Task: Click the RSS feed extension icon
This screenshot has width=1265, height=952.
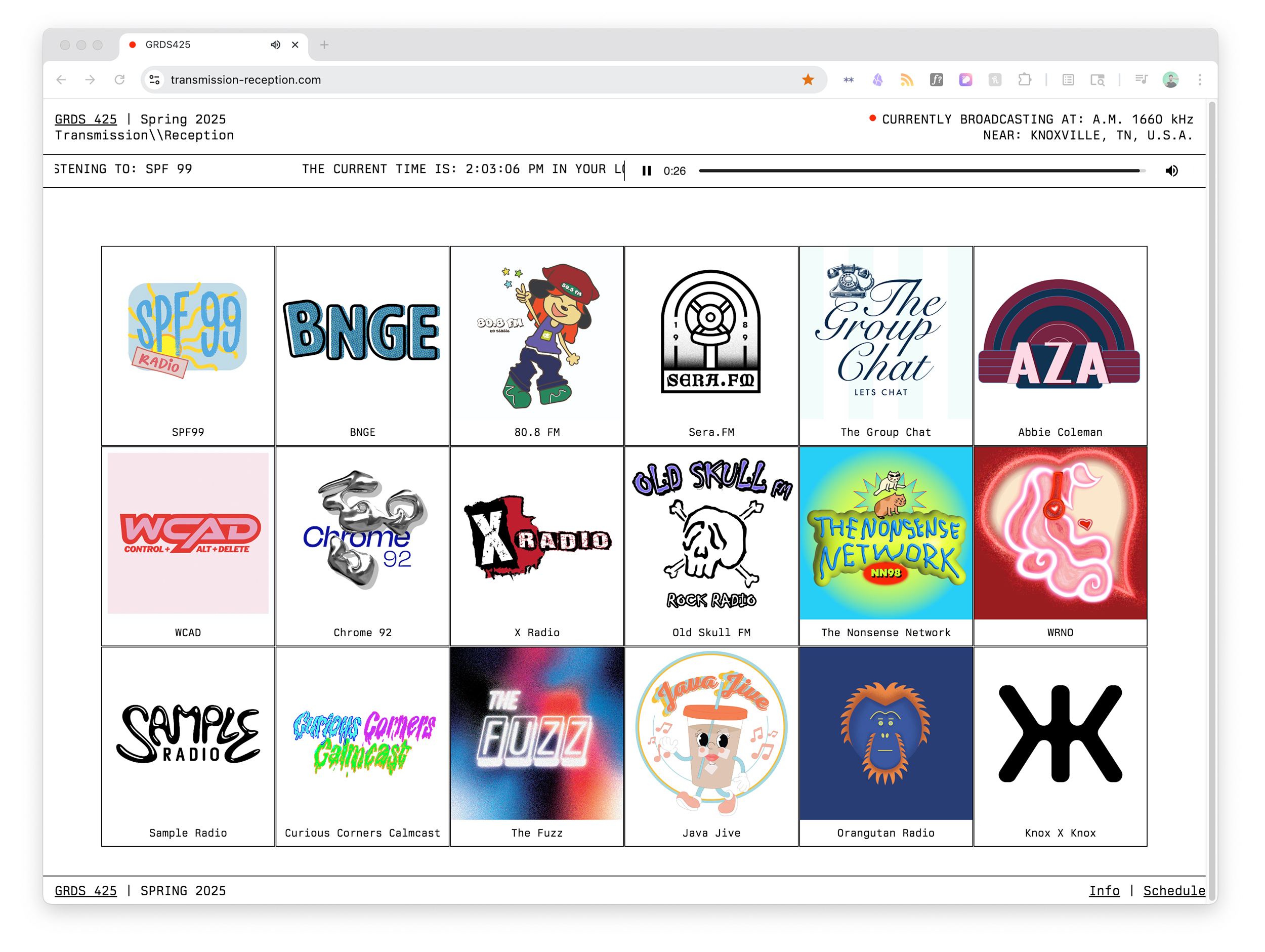Action: point(906,79)
